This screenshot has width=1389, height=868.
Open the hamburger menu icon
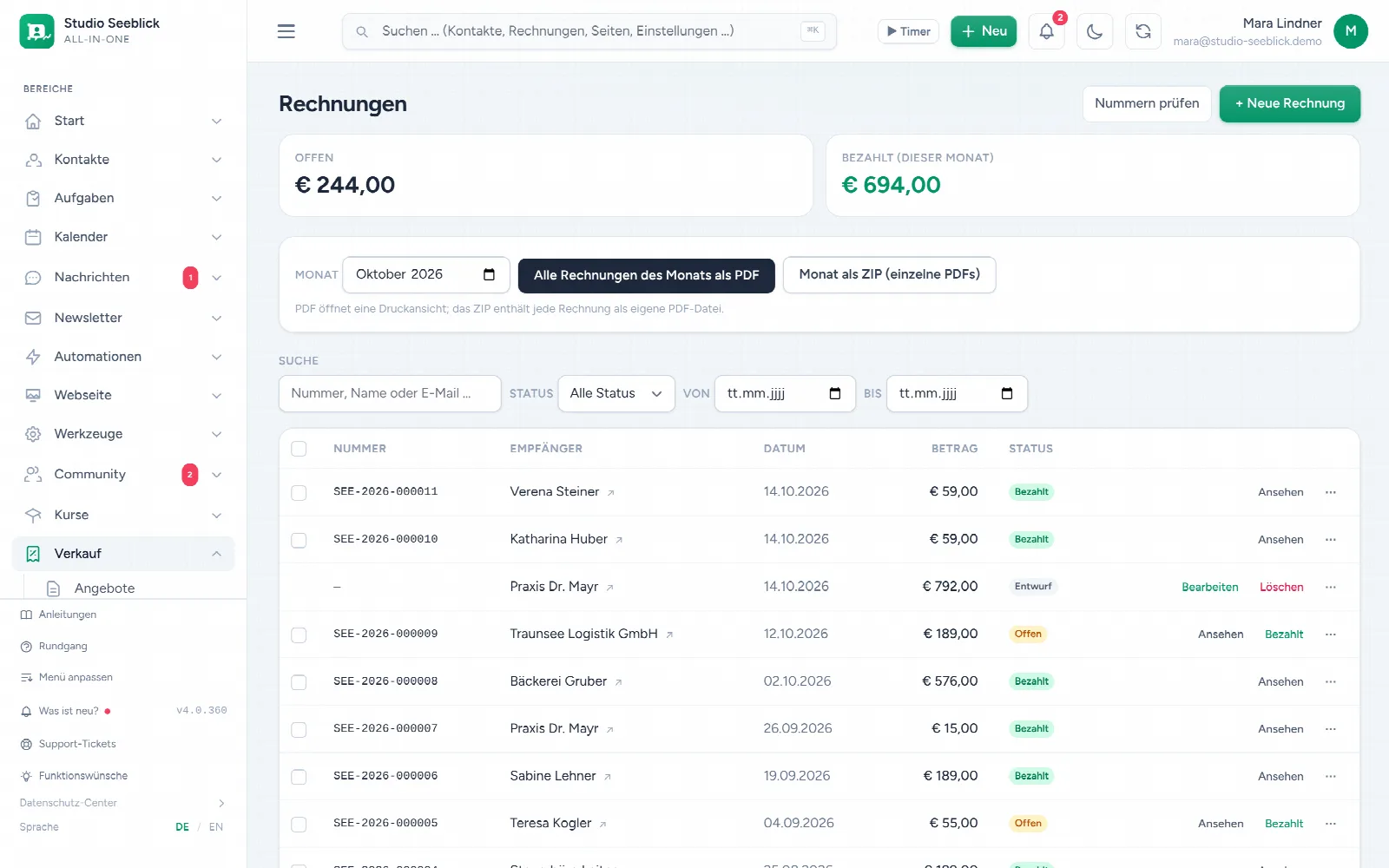pyautogui.click(x=286, y=31)
